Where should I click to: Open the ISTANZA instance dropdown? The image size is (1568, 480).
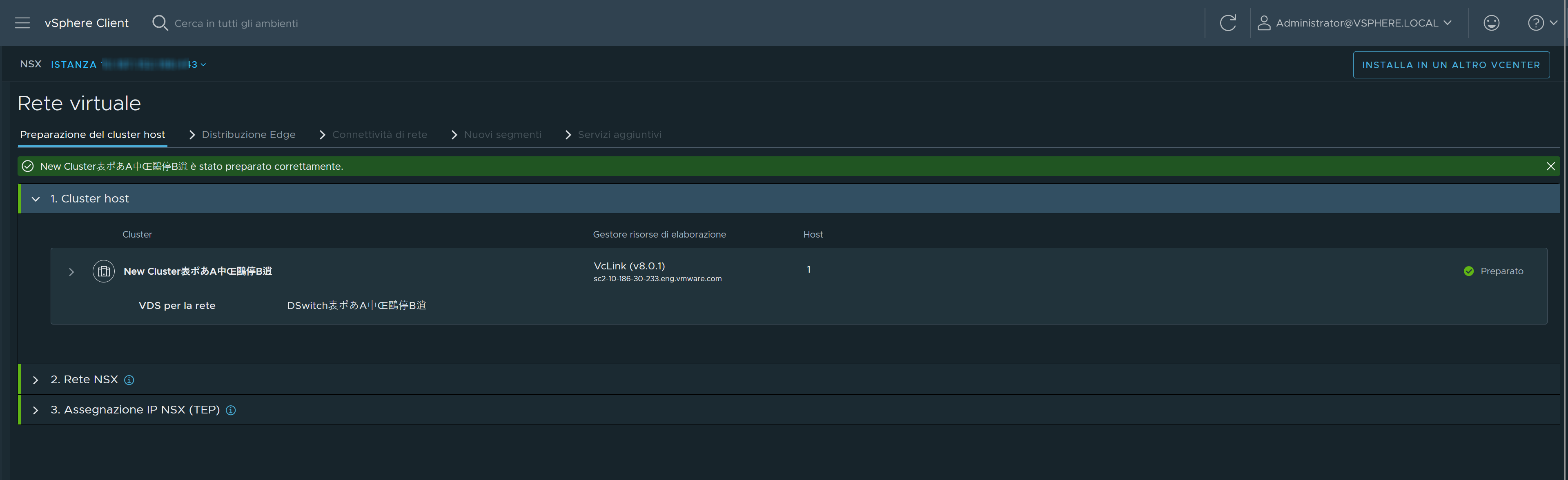coord(129,64)
